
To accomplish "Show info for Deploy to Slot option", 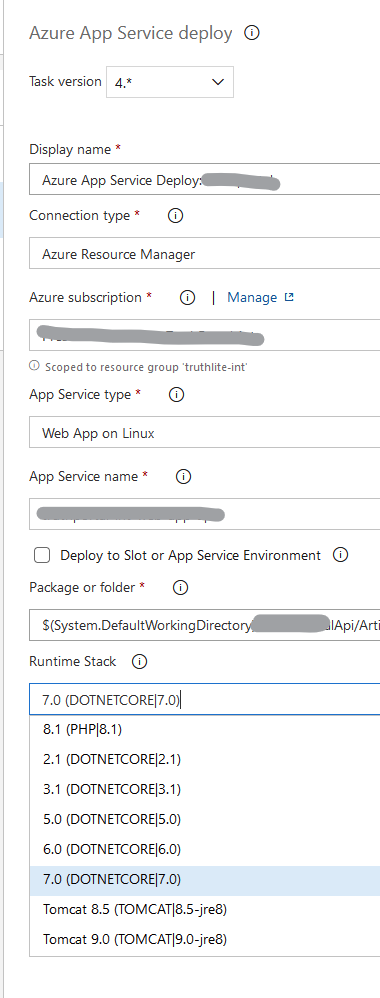I will pos(341,555).
